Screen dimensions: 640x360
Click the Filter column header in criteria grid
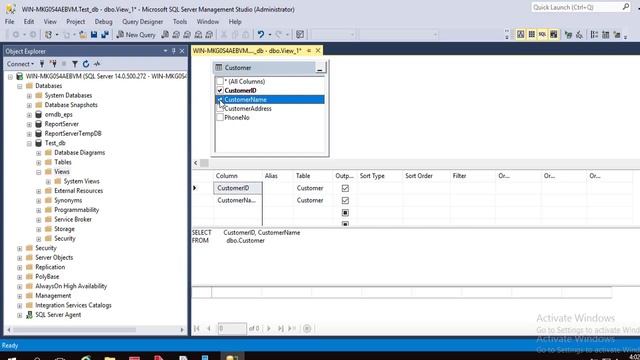459,176
